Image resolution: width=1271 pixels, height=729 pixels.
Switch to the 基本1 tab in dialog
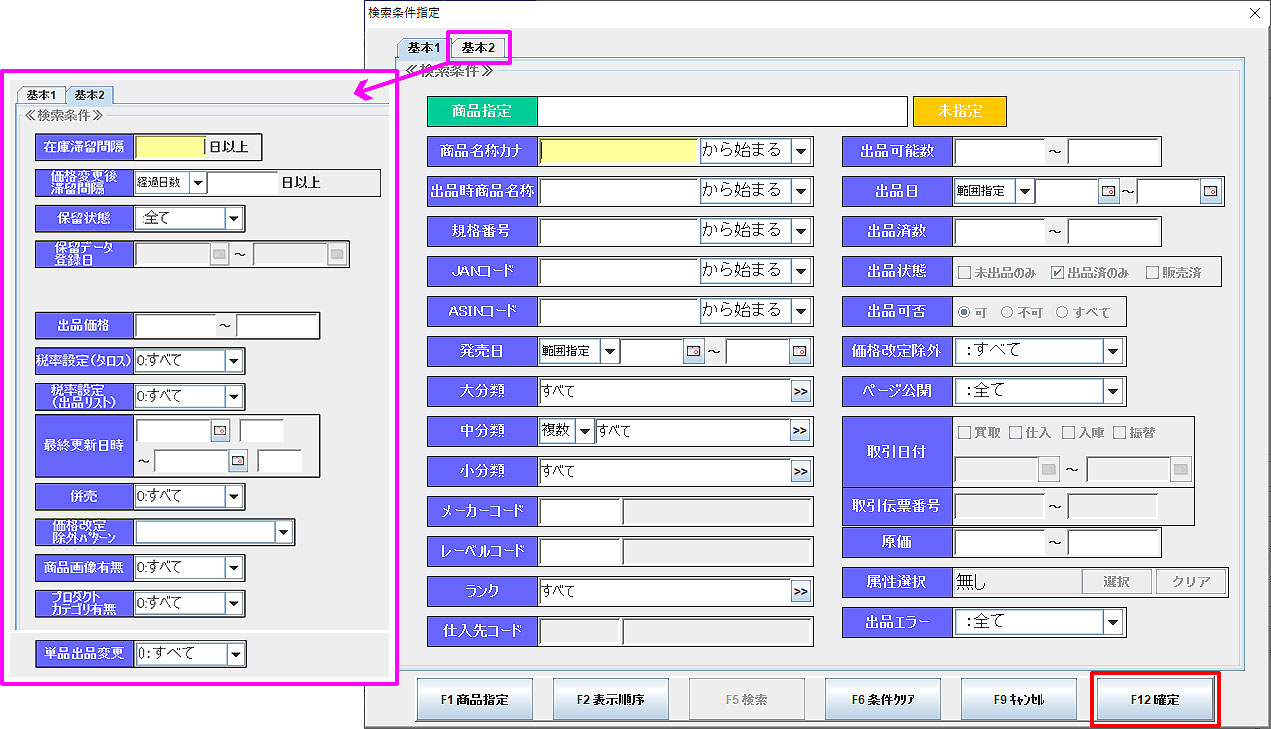click(x=424, y=47)
